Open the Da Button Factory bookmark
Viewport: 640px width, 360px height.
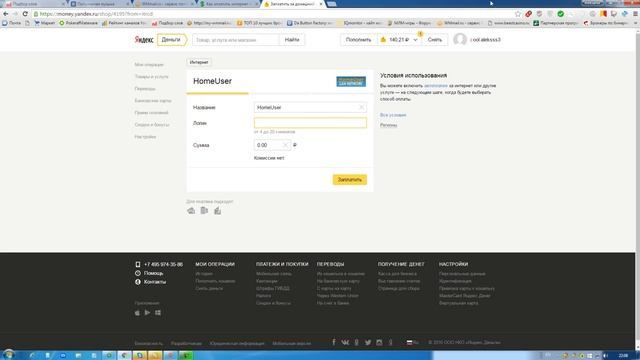[x=308, y=23]
